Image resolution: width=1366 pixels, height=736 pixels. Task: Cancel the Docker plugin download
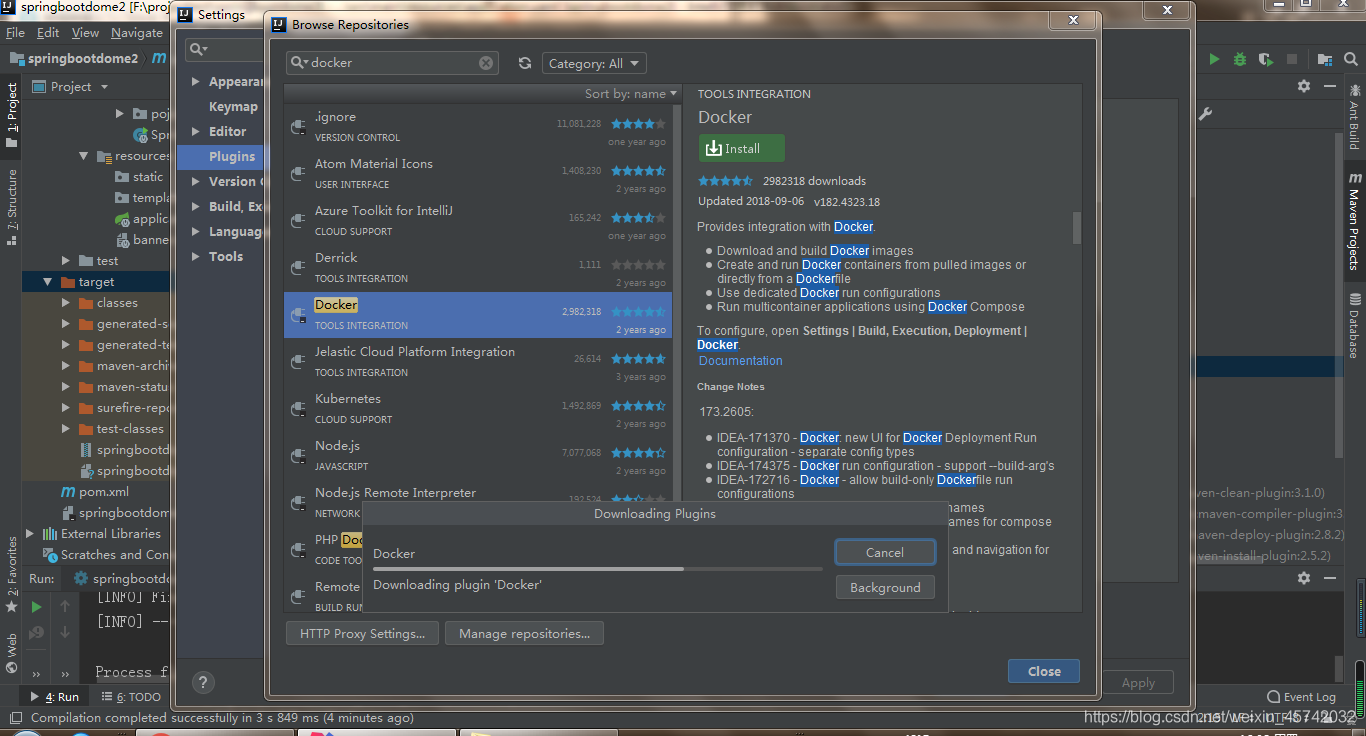click(x=885, y=552)
